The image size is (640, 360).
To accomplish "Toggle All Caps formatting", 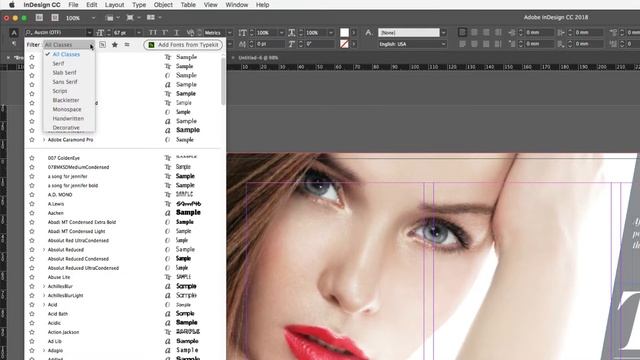I will coord(153,32).
